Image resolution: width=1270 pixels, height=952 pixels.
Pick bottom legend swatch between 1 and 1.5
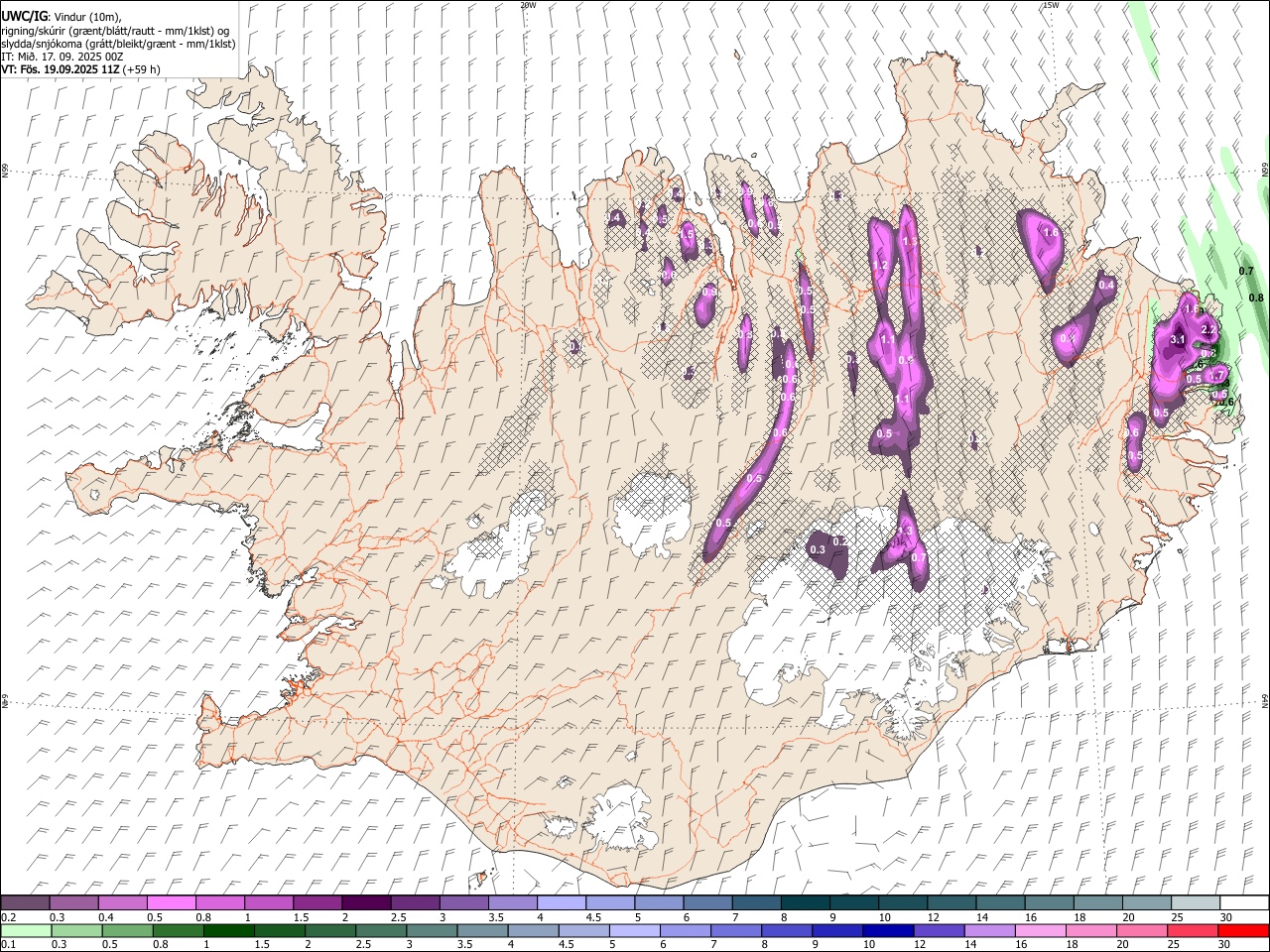coord(228,930)
